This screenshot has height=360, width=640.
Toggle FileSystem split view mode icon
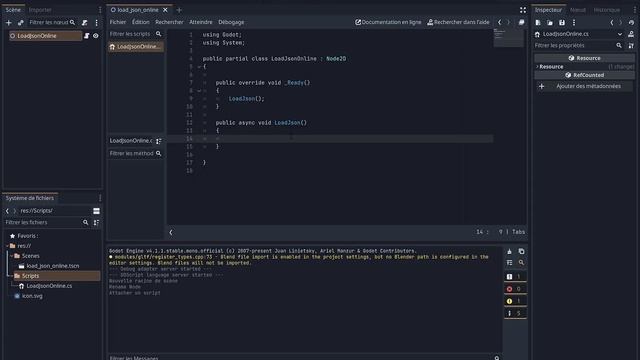(96, 211)
